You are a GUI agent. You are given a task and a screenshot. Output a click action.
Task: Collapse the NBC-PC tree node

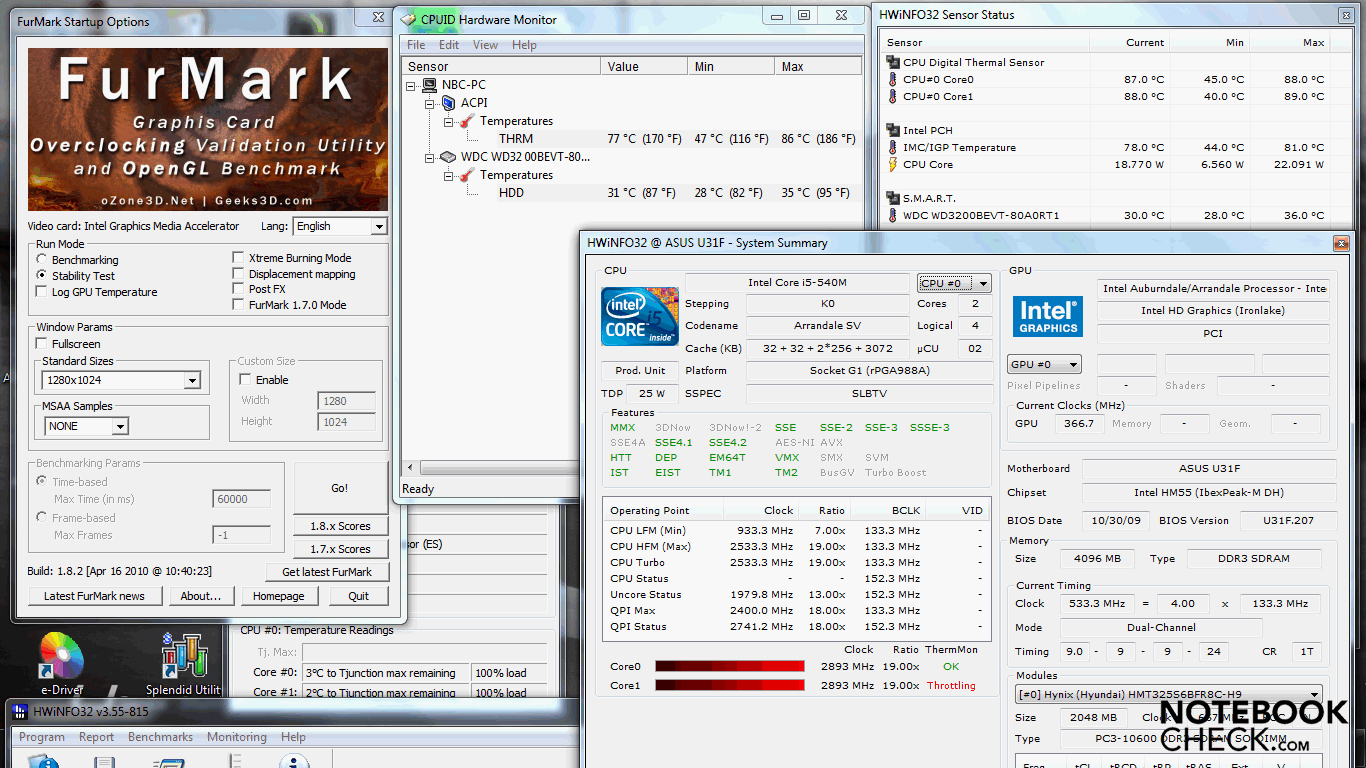[x=412, y=85]
